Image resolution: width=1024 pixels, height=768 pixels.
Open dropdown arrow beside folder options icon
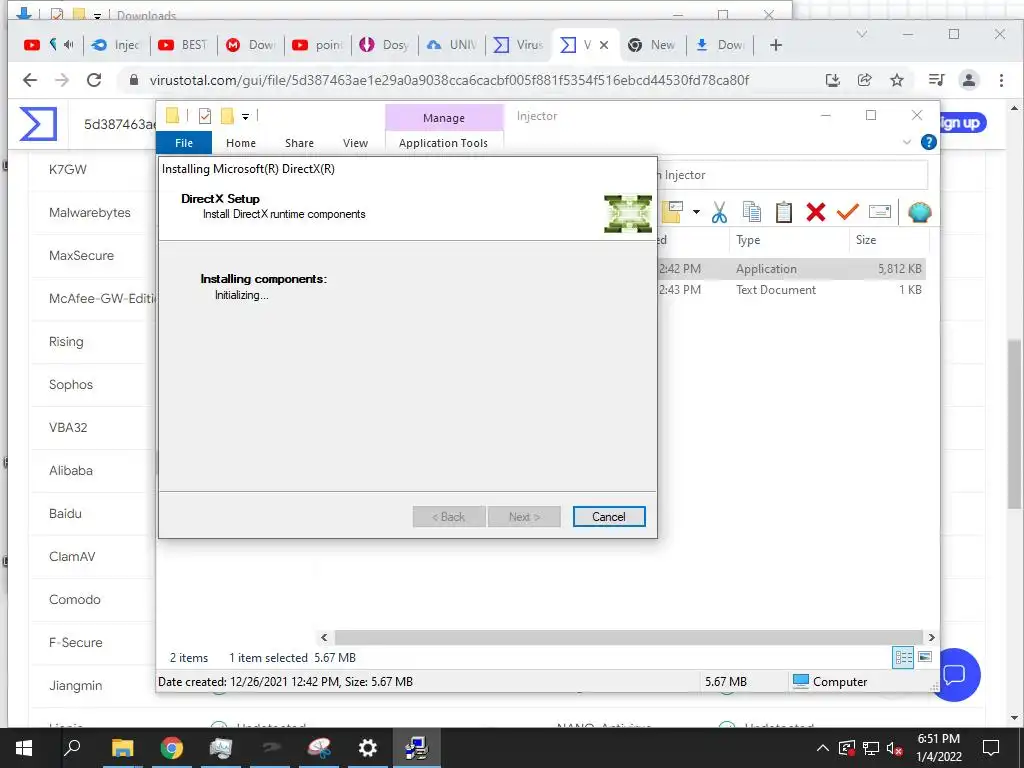coord(696,212)
